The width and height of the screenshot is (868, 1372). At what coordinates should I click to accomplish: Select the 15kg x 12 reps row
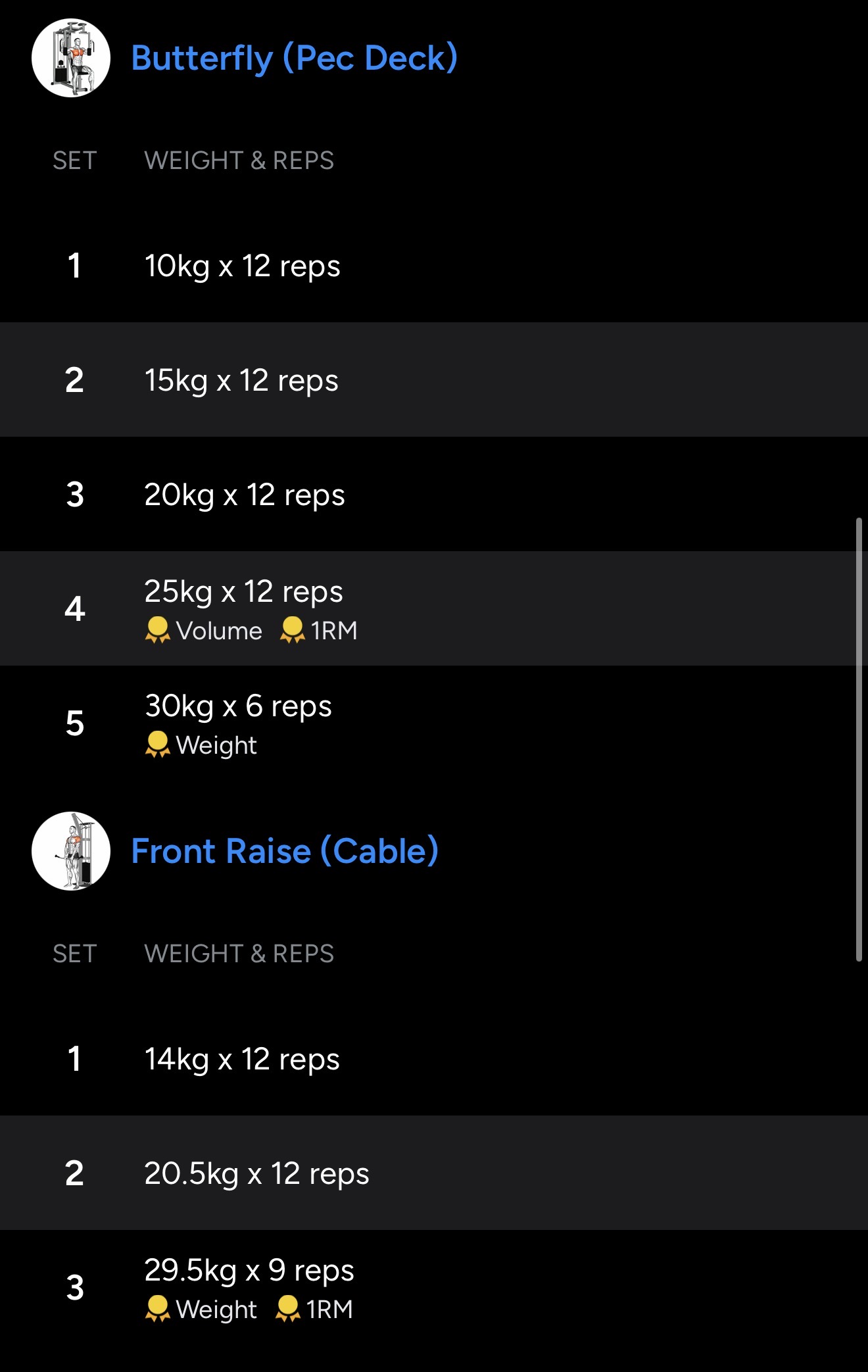point(241,380)
